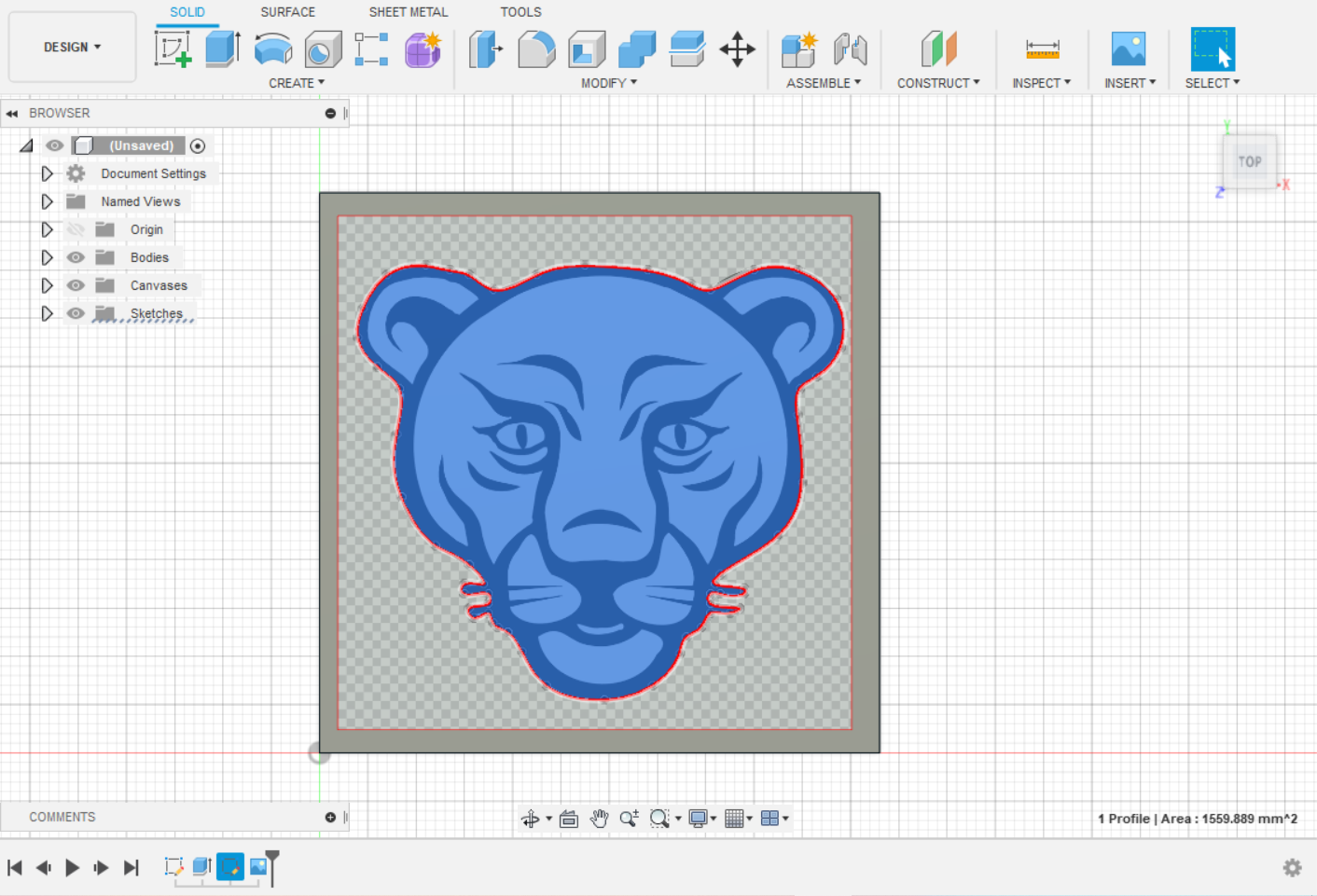The height and width of the screenshot is (896, 1317).
Task: Select the Pan hand tool
Action: click(x=599, y=819)
